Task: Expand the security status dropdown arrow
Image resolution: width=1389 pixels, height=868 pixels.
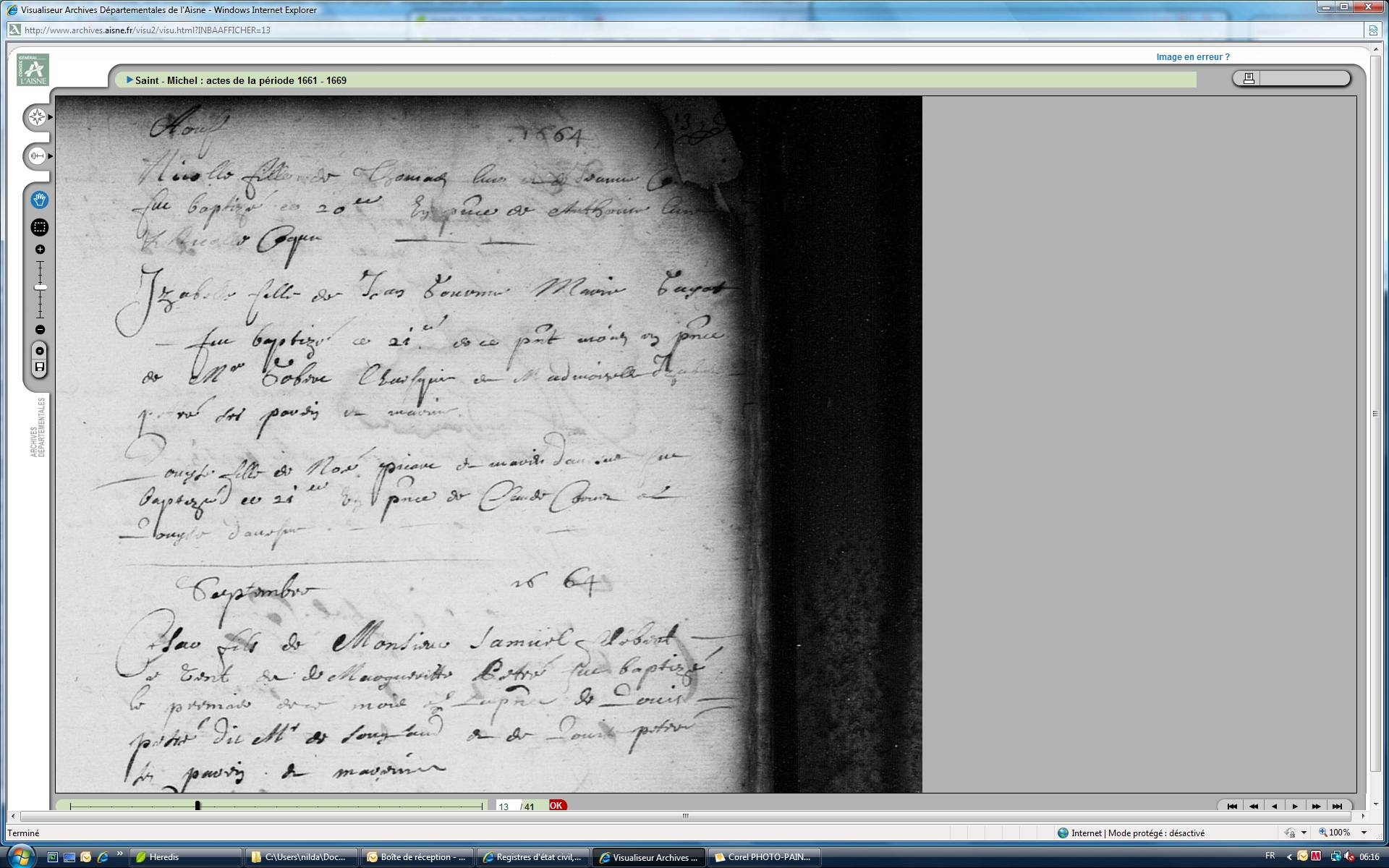Action: click(x=1304, y=833)
